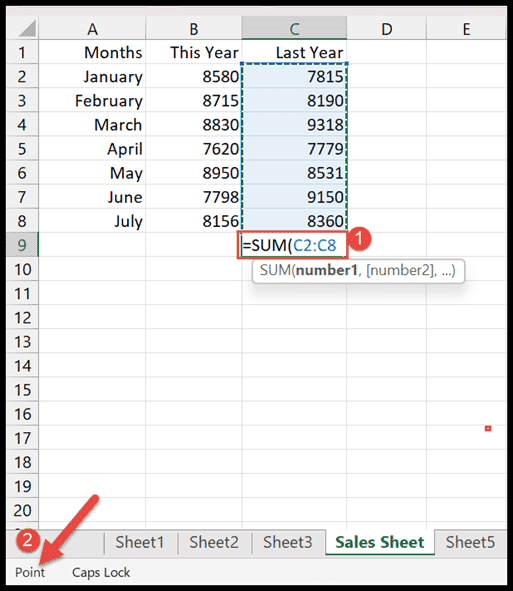Open the Sheet3 tab

coord(288,542)
